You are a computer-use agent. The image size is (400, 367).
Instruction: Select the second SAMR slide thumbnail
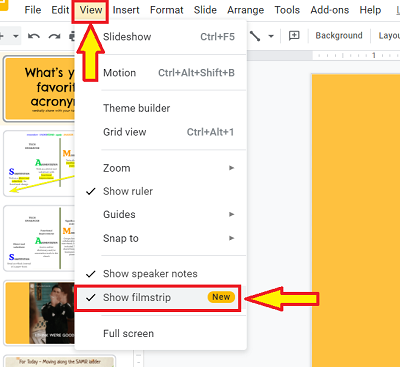tap(39, 163)
